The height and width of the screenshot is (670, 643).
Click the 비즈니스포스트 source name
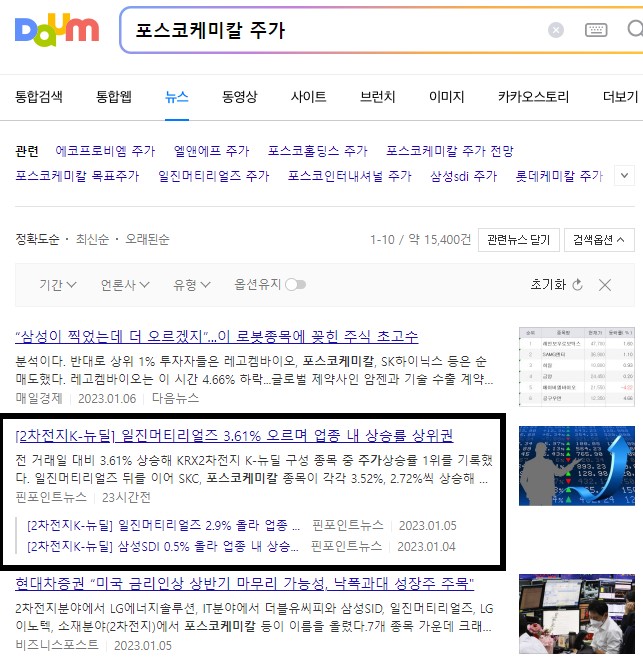click(57, 645)
